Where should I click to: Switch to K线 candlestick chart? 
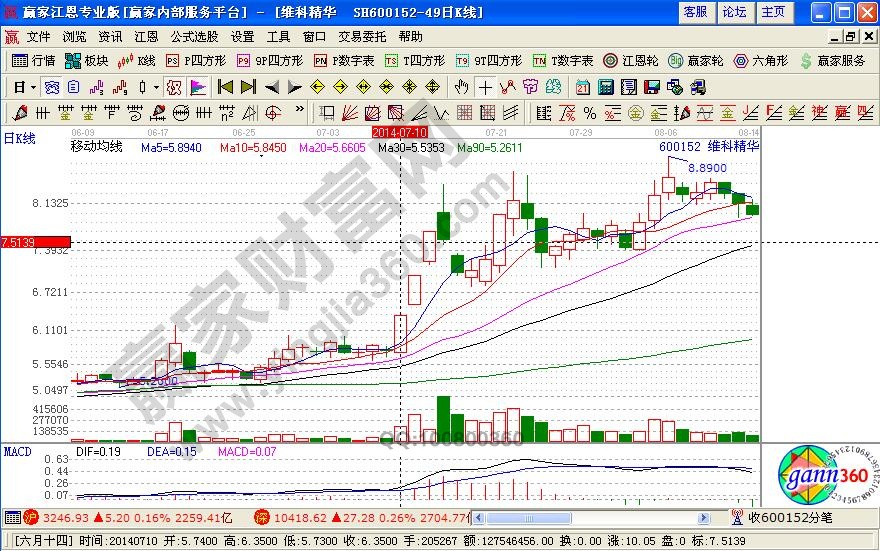point(138,60)
